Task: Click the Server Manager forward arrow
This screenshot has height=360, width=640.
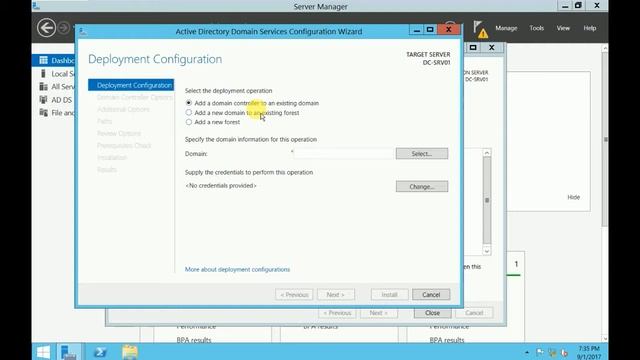Action: 64,28
